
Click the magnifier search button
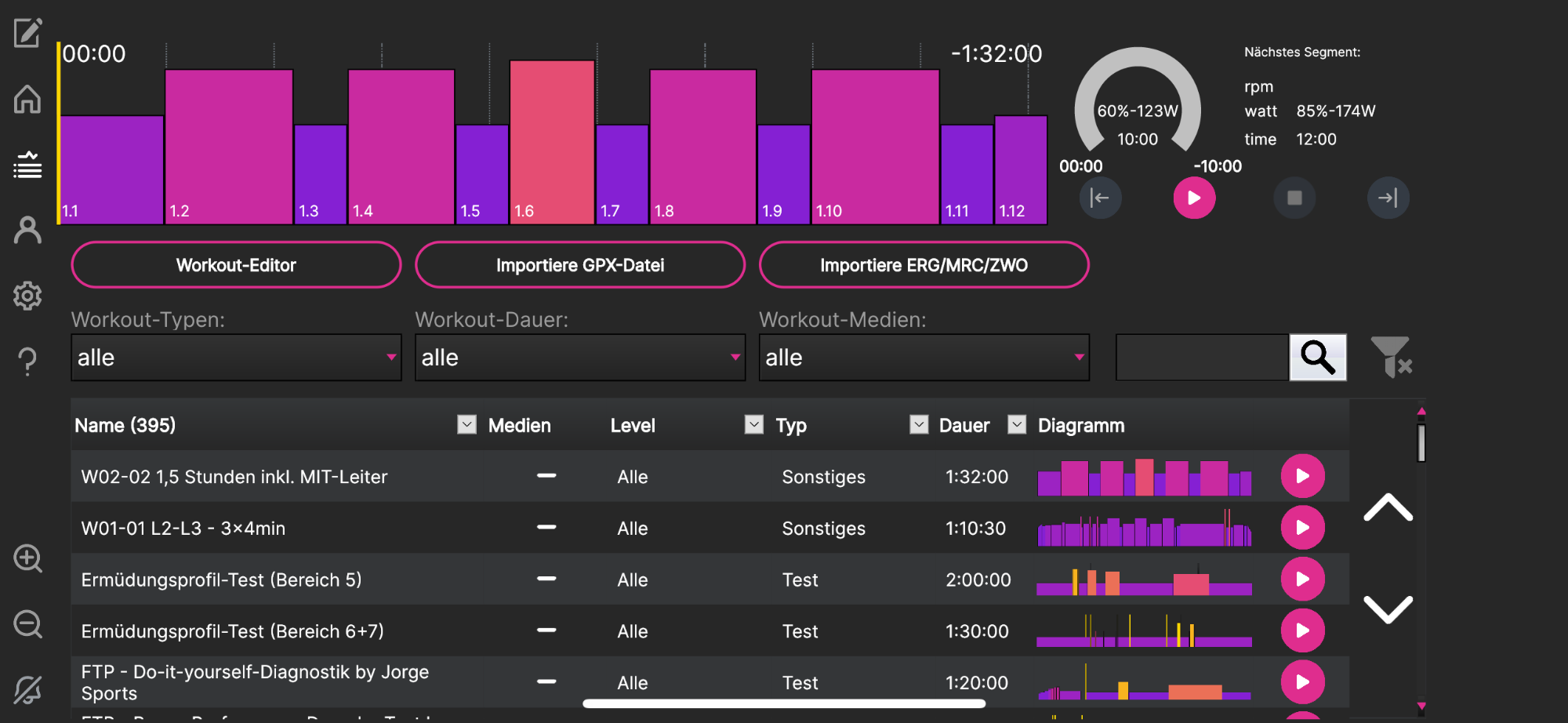pyautogui.click(x=1318, y=358)
